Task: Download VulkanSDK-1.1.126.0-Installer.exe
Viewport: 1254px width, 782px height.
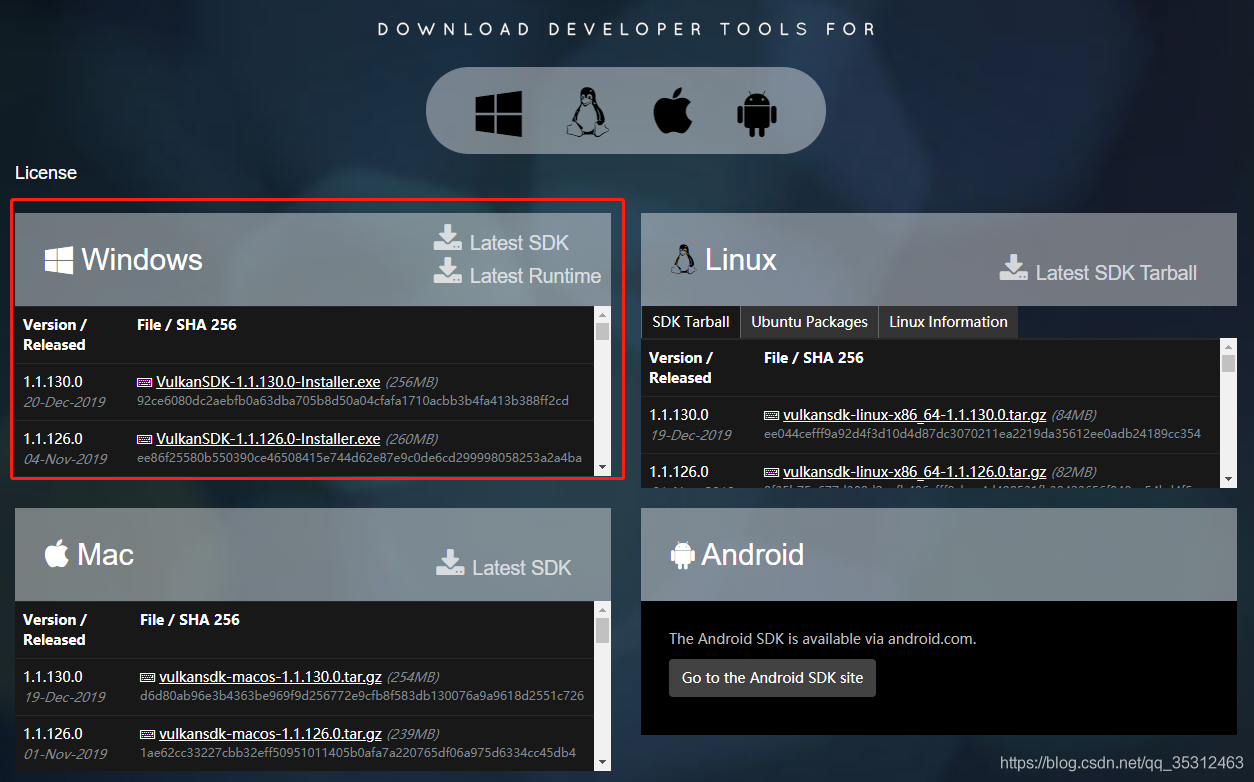Action: (268, 439)
